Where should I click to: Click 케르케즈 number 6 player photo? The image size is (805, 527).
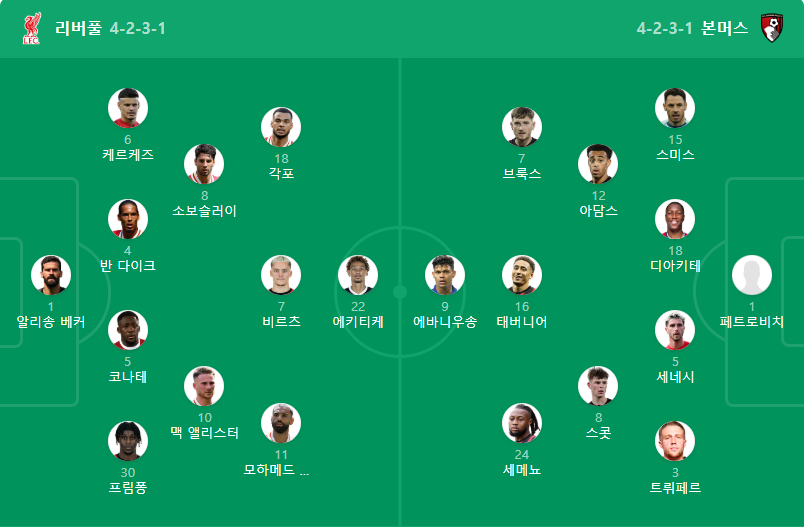tap(128, 108)
